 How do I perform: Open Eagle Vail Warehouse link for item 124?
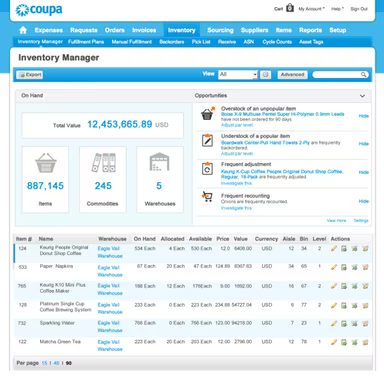tap(110, 252)
